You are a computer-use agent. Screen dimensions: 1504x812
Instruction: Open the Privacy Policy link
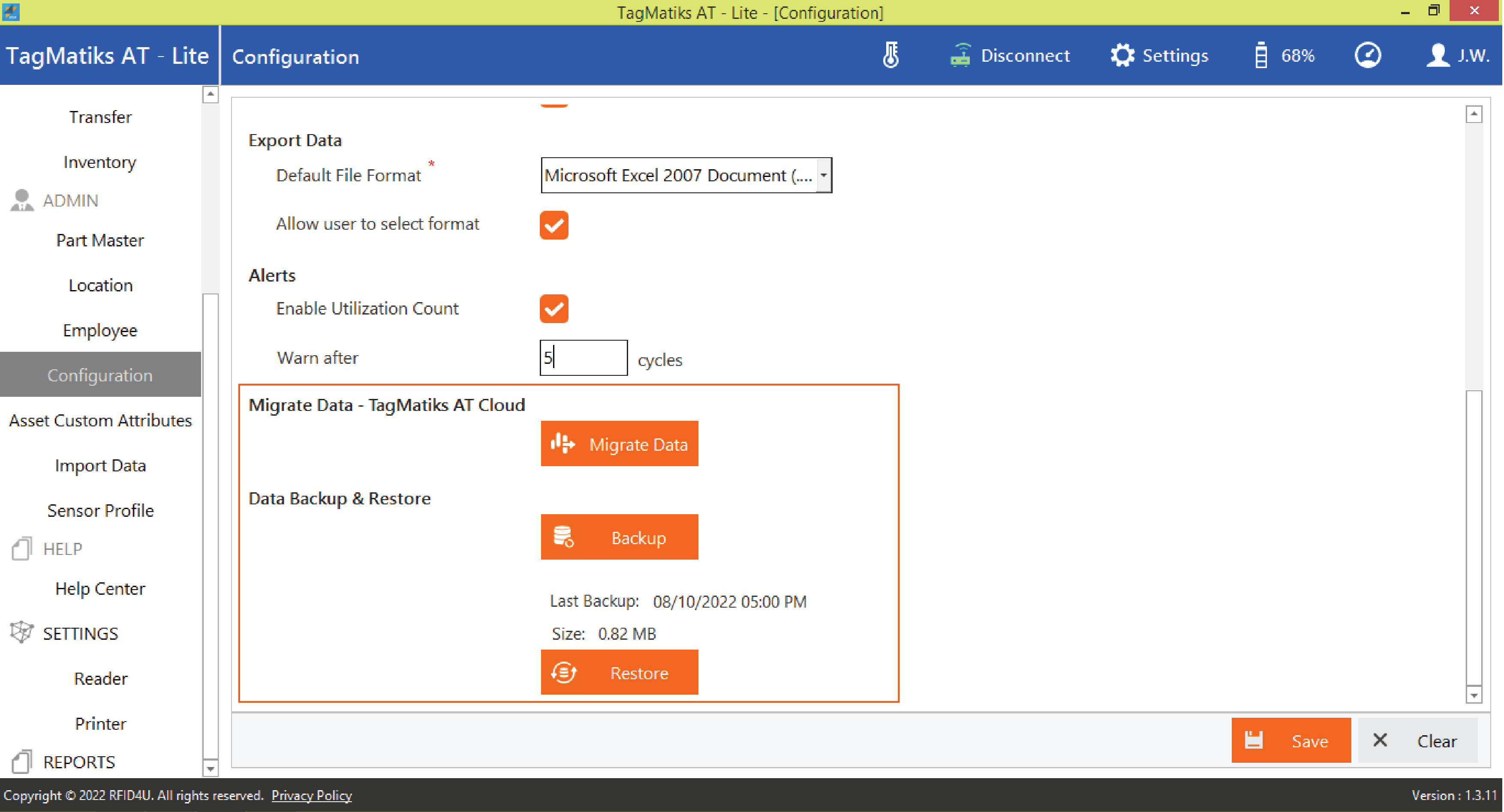pos(311,795)
